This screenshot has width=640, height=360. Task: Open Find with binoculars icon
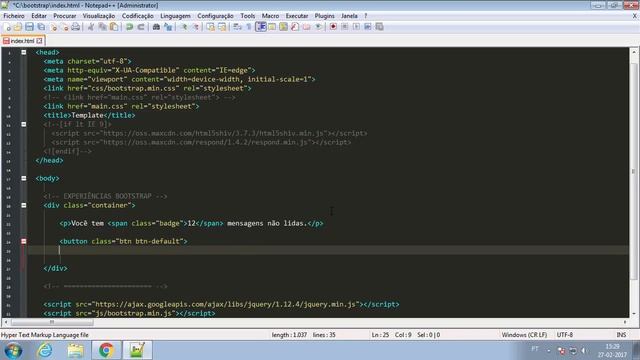click(156, 27)
